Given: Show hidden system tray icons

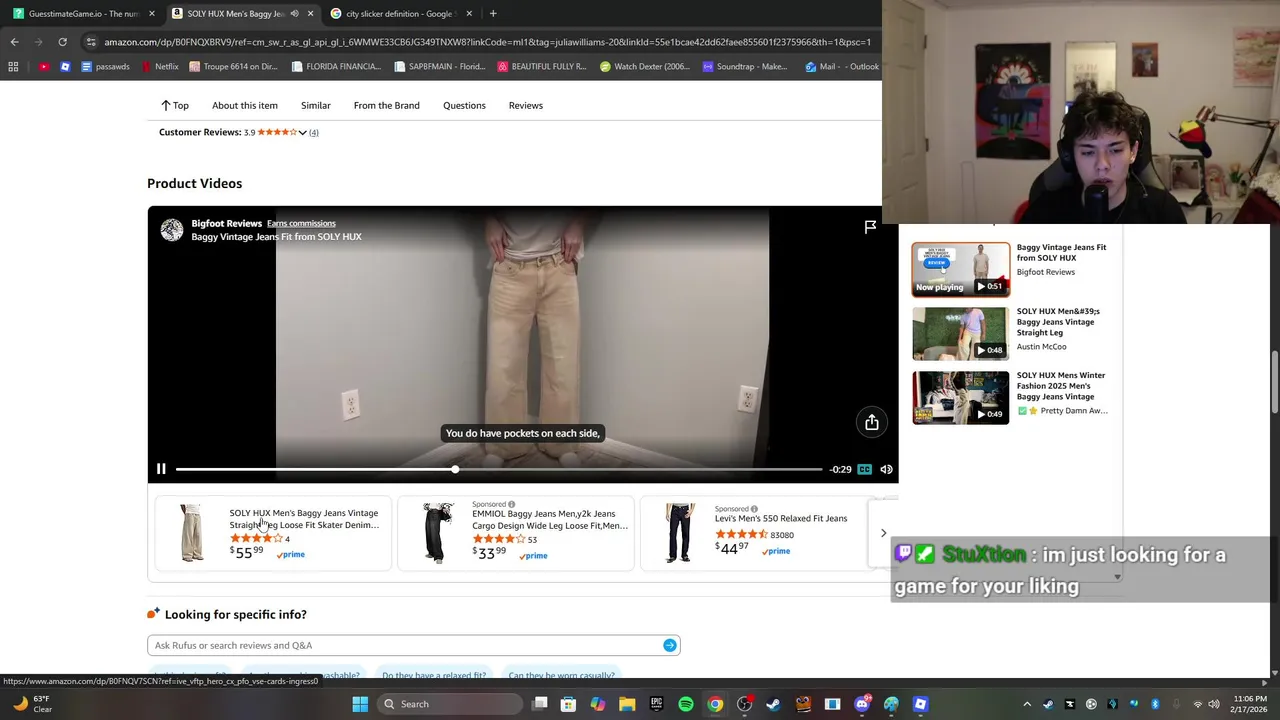Looking at the screenshot, I should click(1027, 704).
